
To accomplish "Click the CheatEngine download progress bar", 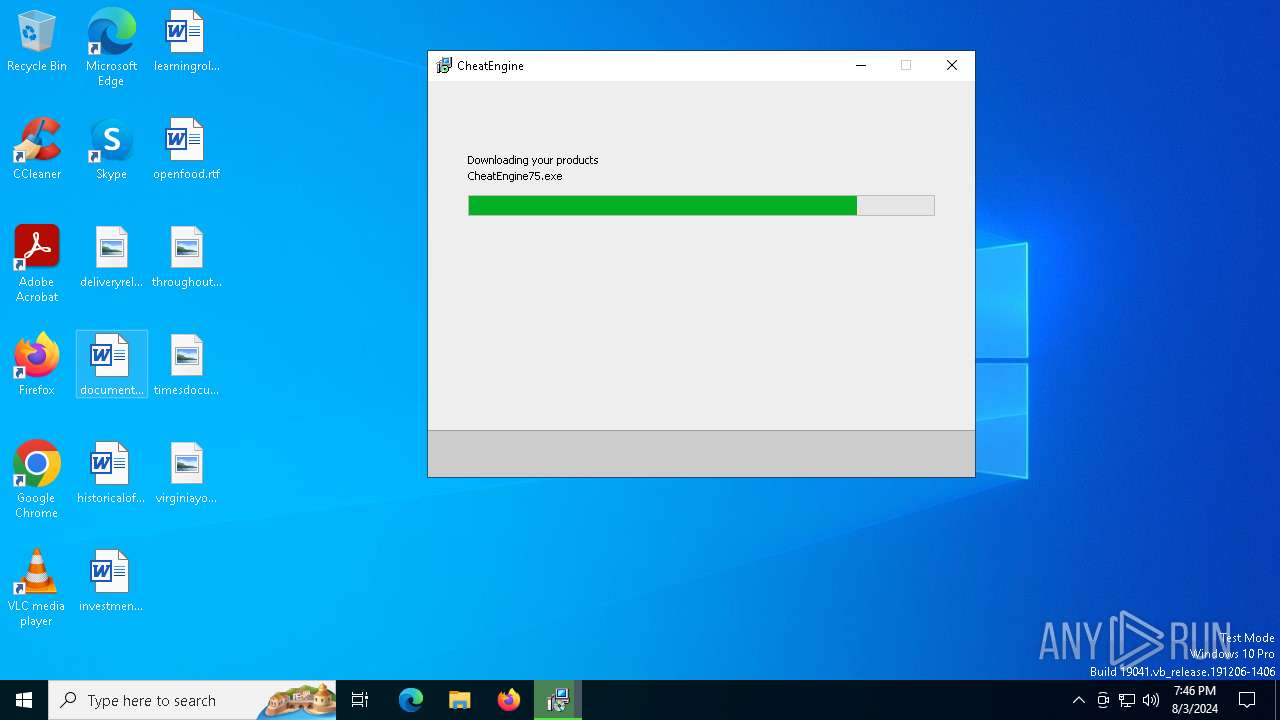I will [701, 205].
